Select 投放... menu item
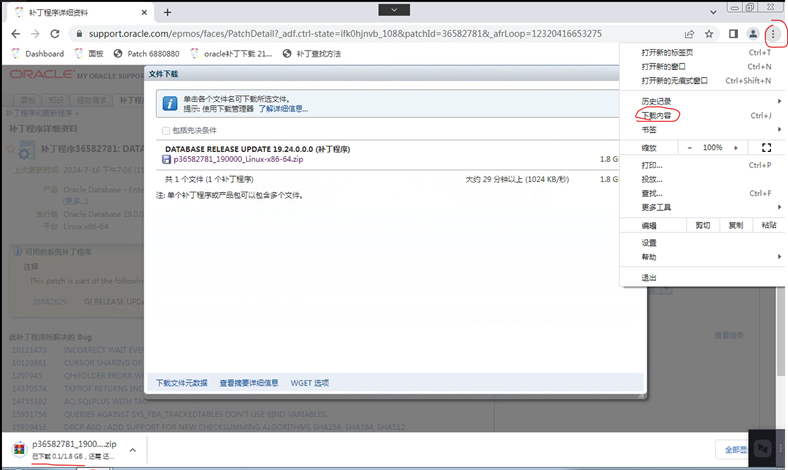This screenshot has height=470, width=788. [x=703, y=179]
